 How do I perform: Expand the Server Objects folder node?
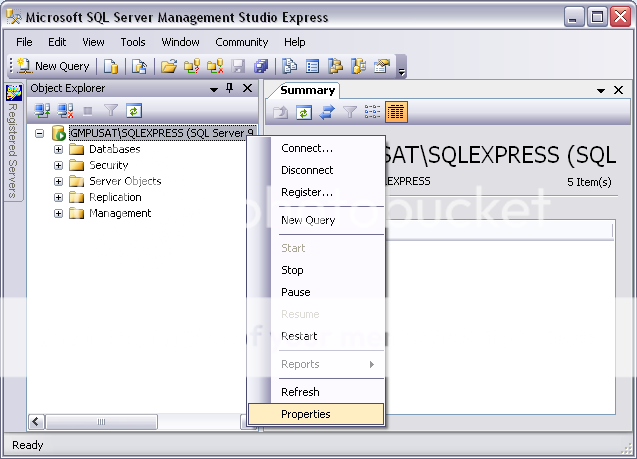[x=58, y=181]
